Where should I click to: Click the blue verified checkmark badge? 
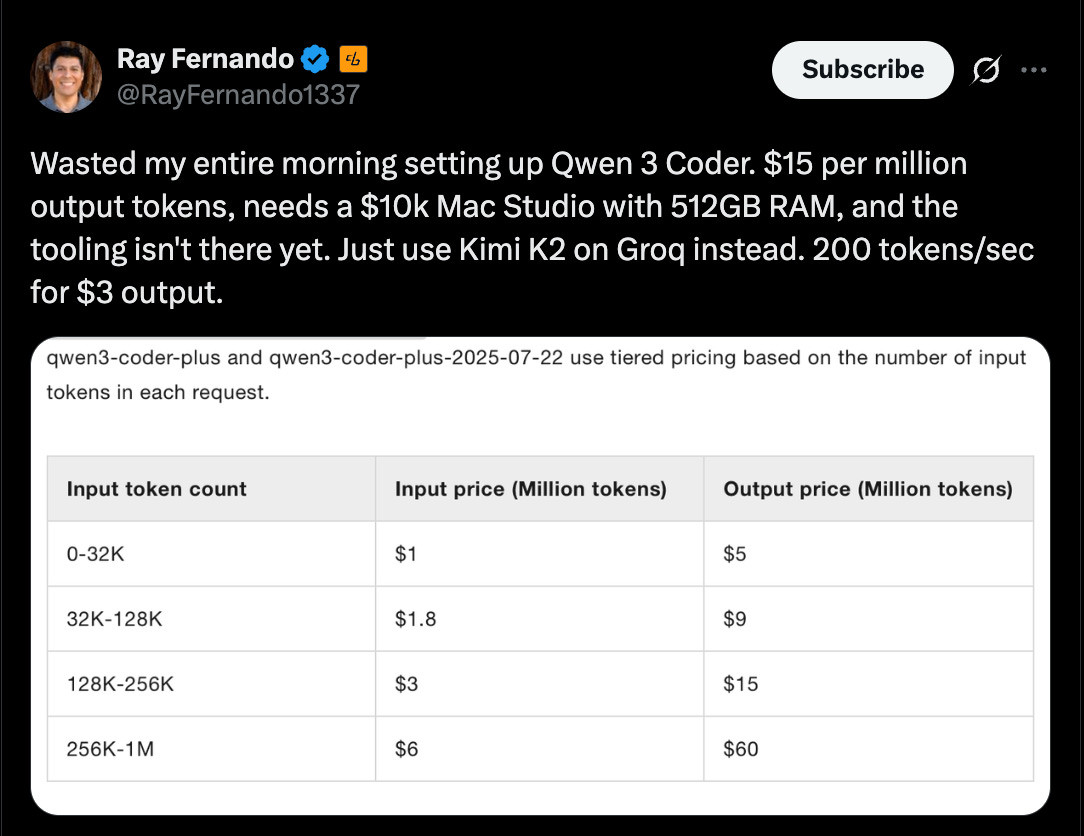(315, 59)
